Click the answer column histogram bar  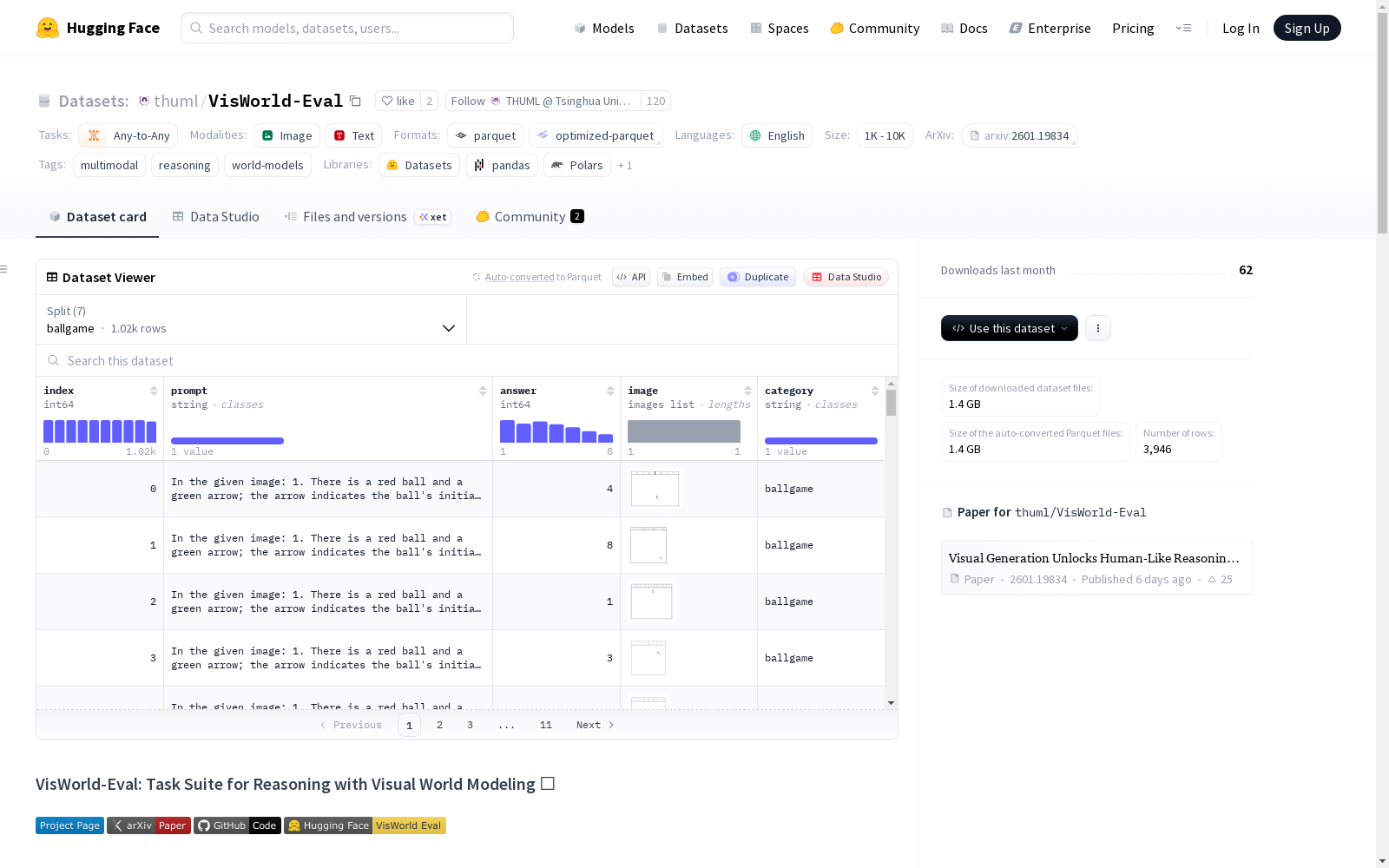[556, 431]
